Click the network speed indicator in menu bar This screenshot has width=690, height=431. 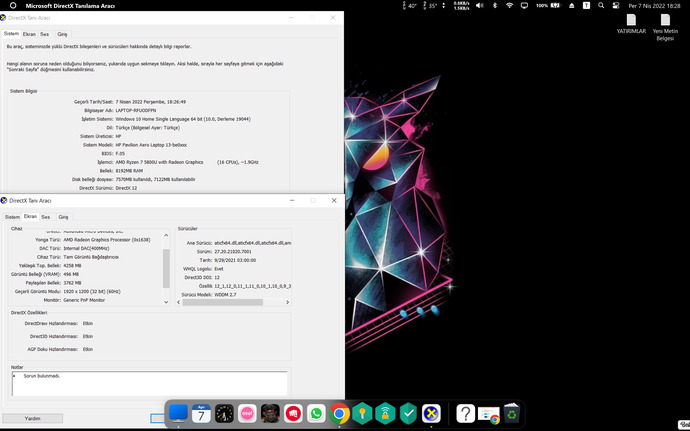[461, 6]
